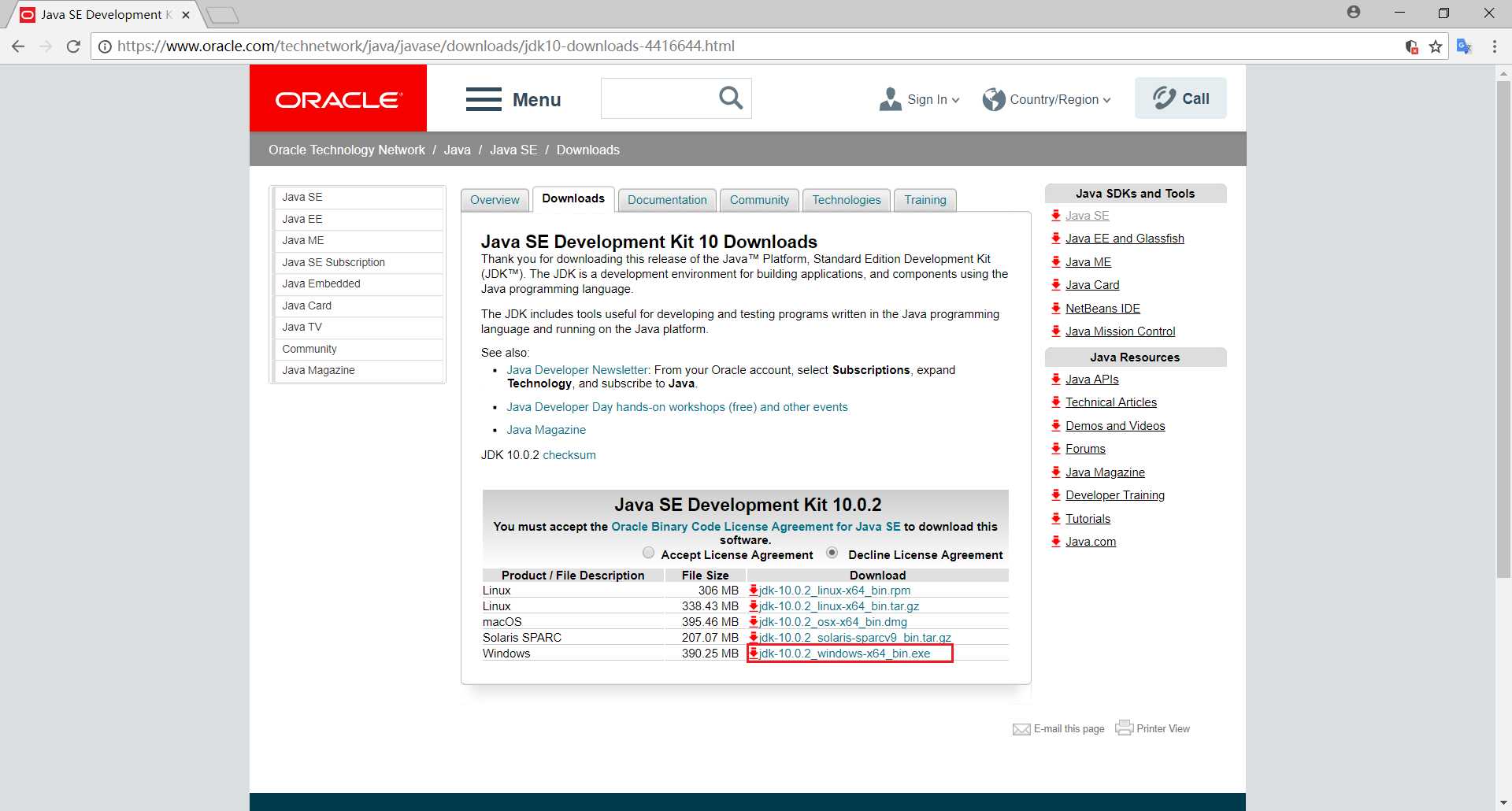Open Technical Articles link

(1111, 402)
